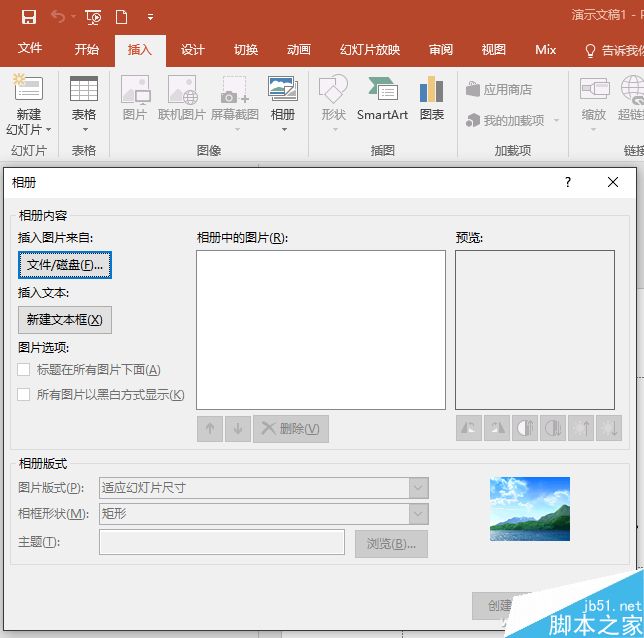Click the 删除(V) button

(291, 429)
